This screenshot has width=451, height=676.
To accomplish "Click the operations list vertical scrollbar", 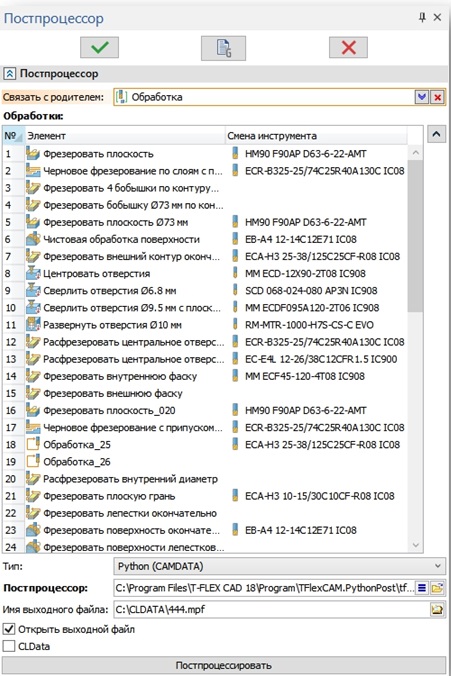I will click(x=416, y=350).
